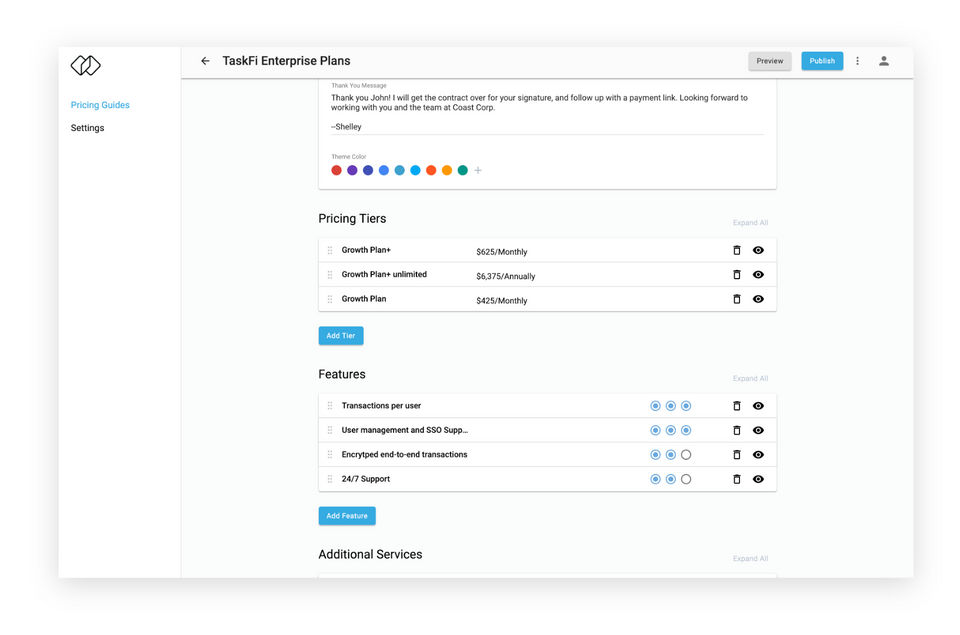Image resolution: width=960 pixels, height=635 pixels.
Task: Select the purple theme color
Action: coord(352,170)
